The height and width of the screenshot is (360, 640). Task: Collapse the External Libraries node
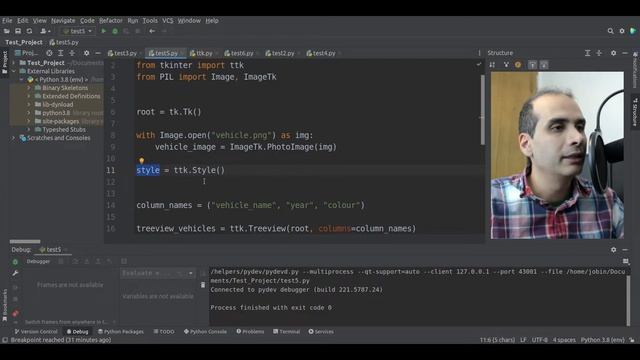click(x=13, y=71)
